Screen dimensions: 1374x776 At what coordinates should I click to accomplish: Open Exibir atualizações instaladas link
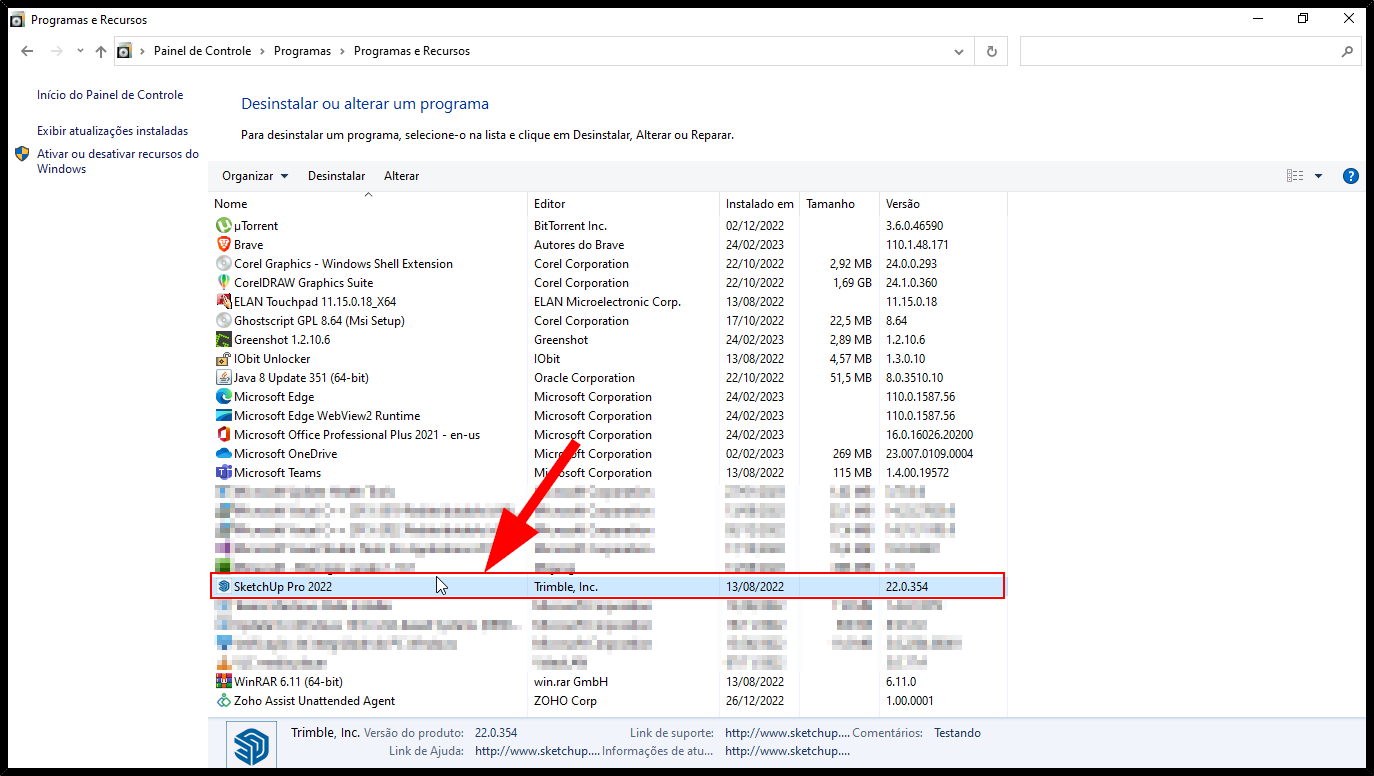coord(112,131)
